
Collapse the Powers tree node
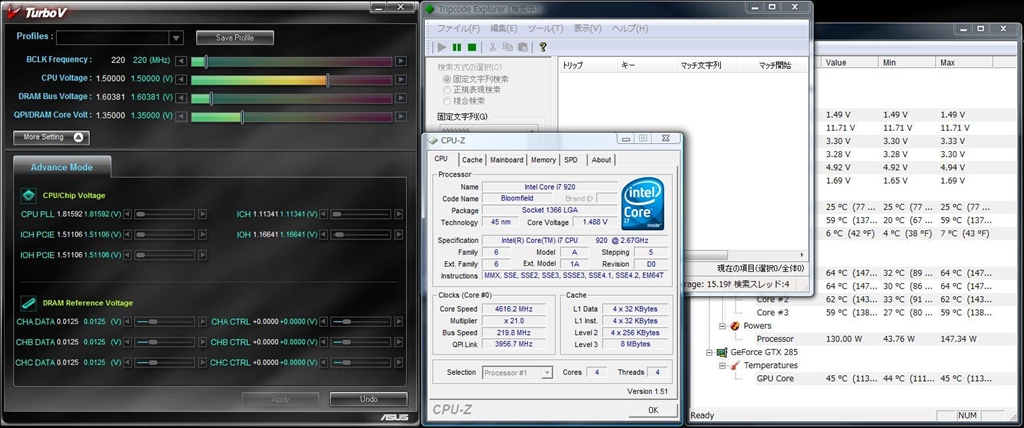[x=722, y=325]
